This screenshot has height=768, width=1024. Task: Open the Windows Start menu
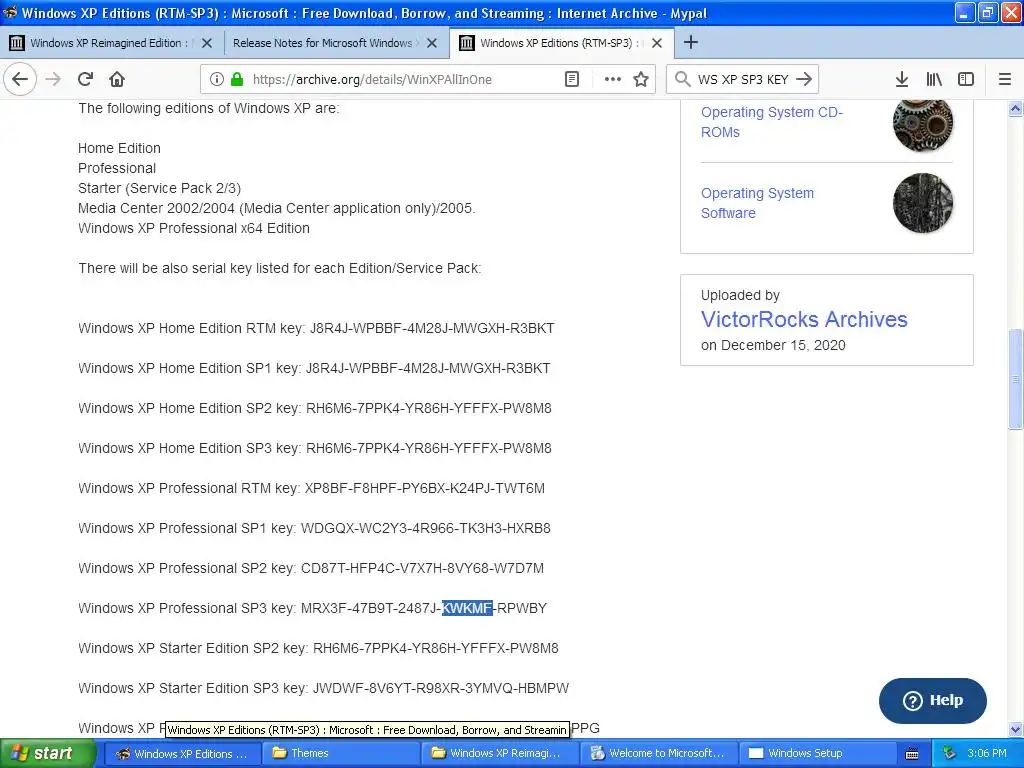click(x=48, y=753)
